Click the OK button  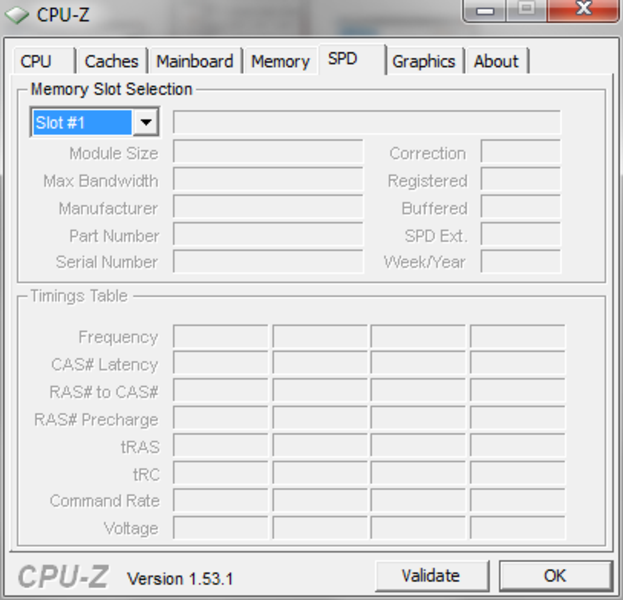click(x=555, y=576)
